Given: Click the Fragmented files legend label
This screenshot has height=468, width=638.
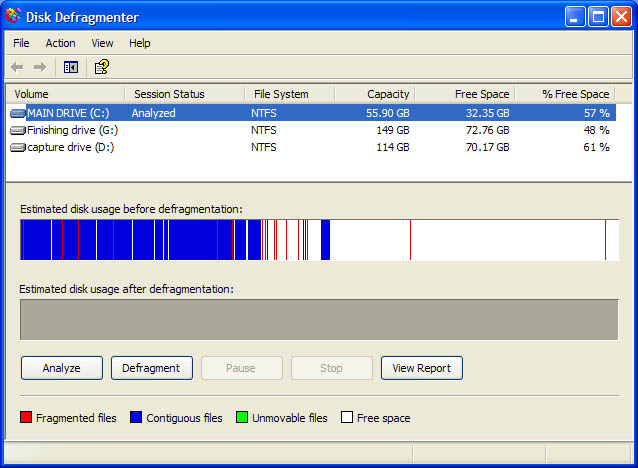Looking at the screenshot, I should pyautogui.click(x=76, y=418).
